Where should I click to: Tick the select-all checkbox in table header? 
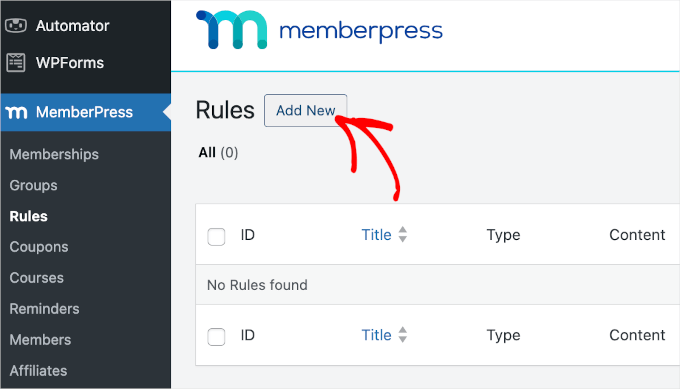point(216,237)
